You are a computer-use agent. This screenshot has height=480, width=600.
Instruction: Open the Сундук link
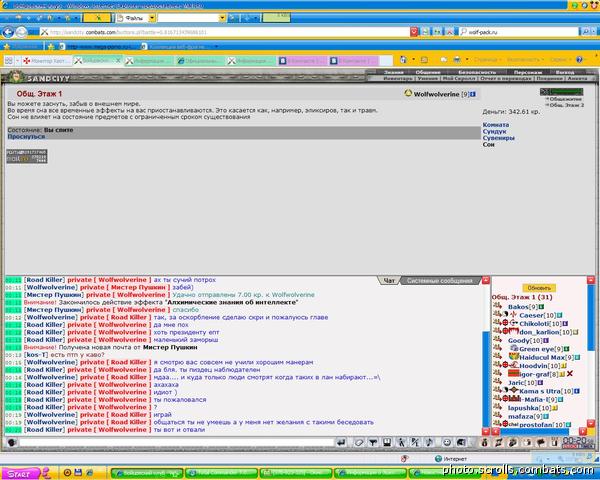494,131
